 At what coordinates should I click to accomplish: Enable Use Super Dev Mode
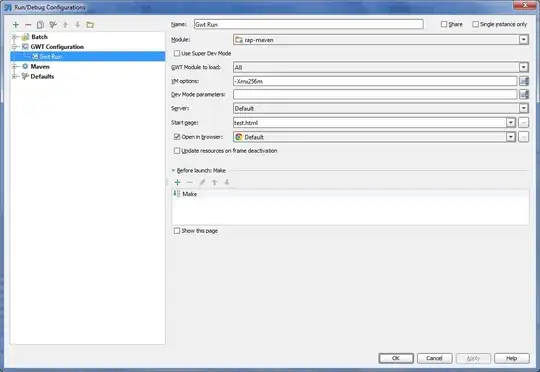pos(177,53)
